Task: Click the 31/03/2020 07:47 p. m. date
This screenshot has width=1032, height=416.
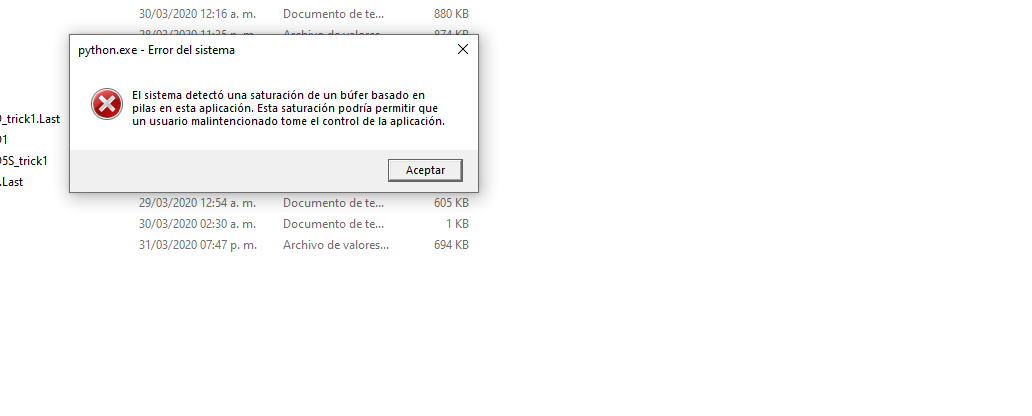Action: tap(198, 245)
